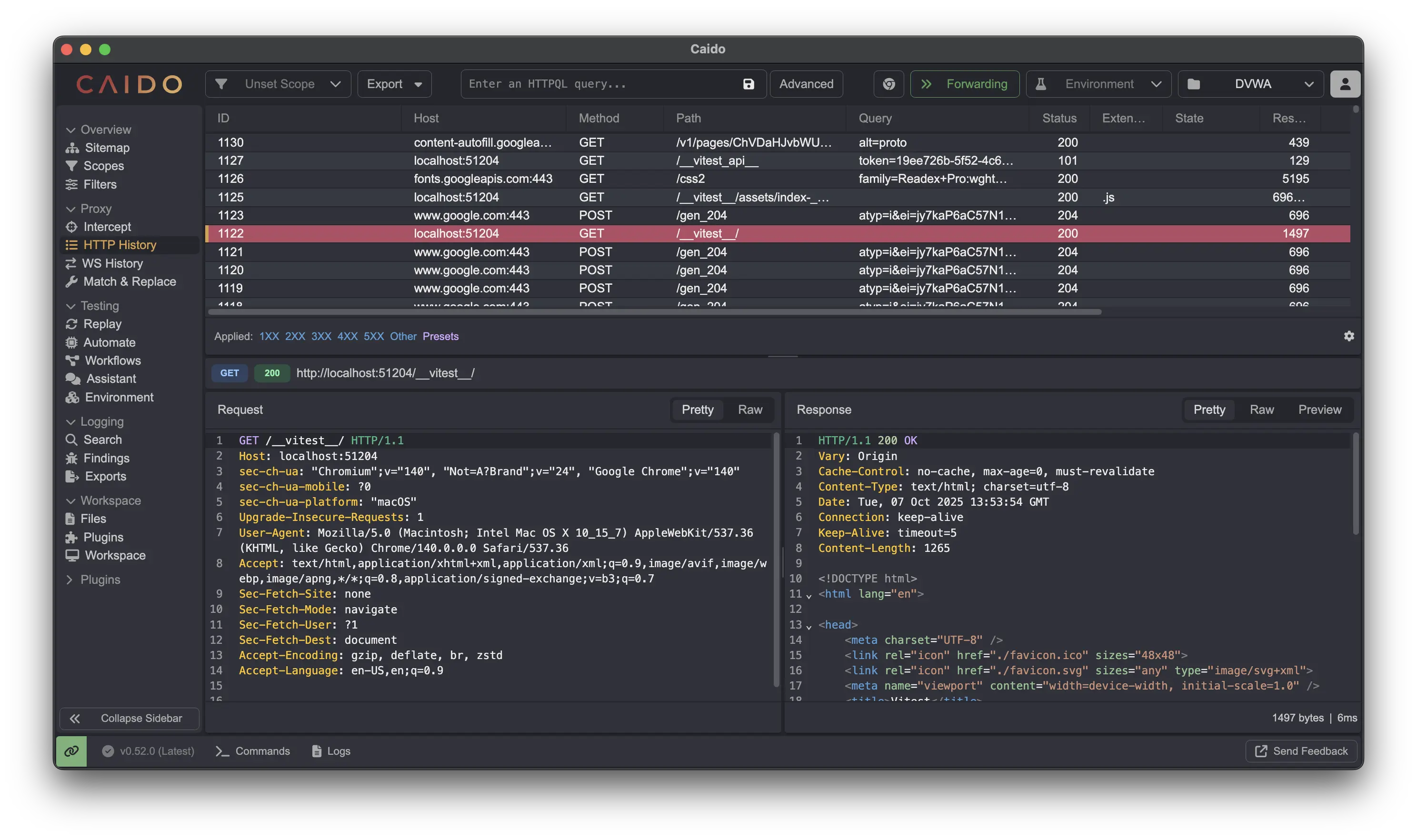The image size is (1417, 840).
Task: Open the filter settings gear
Action: click(x=1348, y=336)
